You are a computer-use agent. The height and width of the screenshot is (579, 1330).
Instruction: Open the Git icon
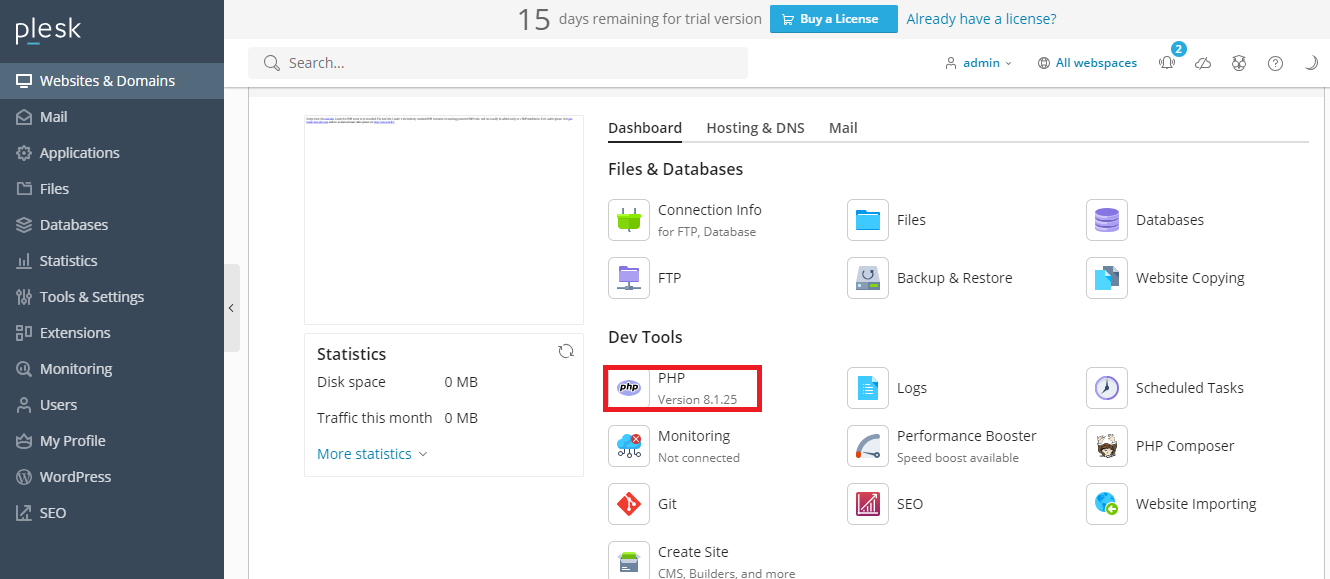click(x=629, y=504)
